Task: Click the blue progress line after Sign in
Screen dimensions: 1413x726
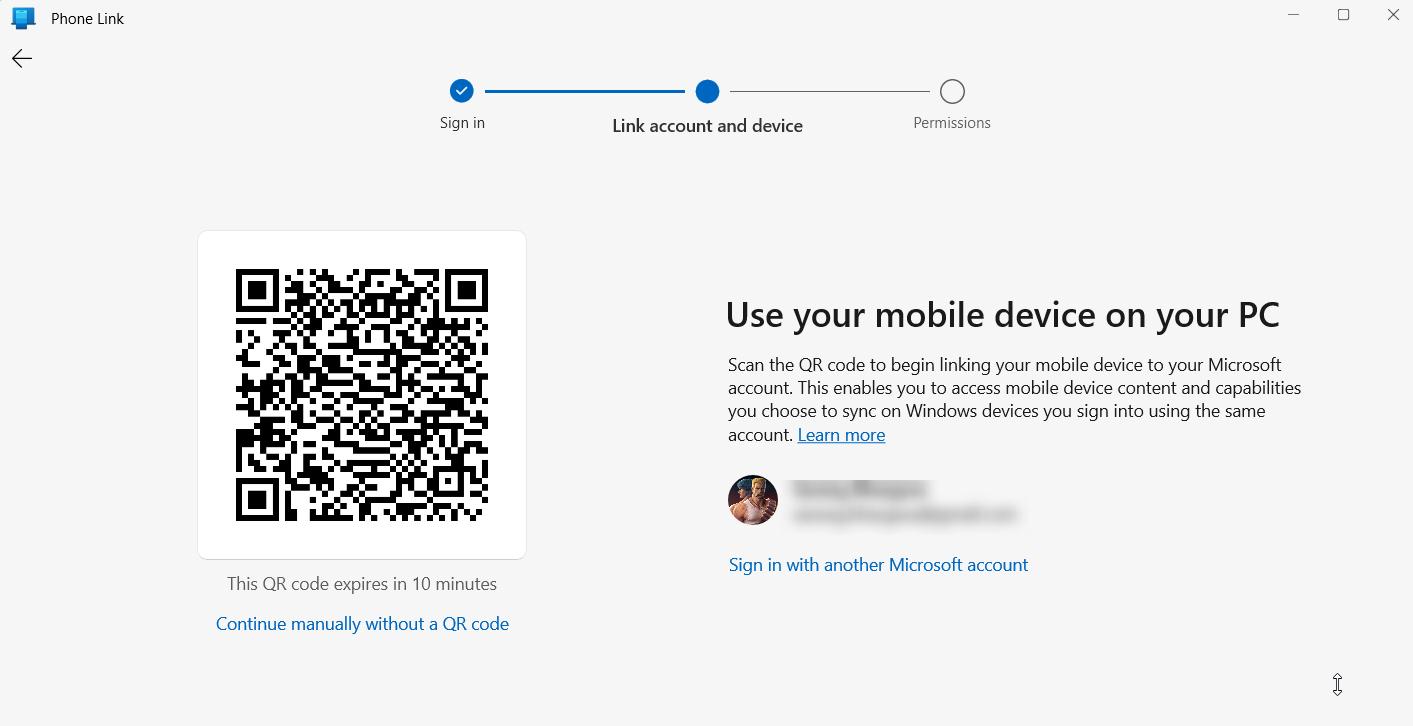Action: point(584,91)
